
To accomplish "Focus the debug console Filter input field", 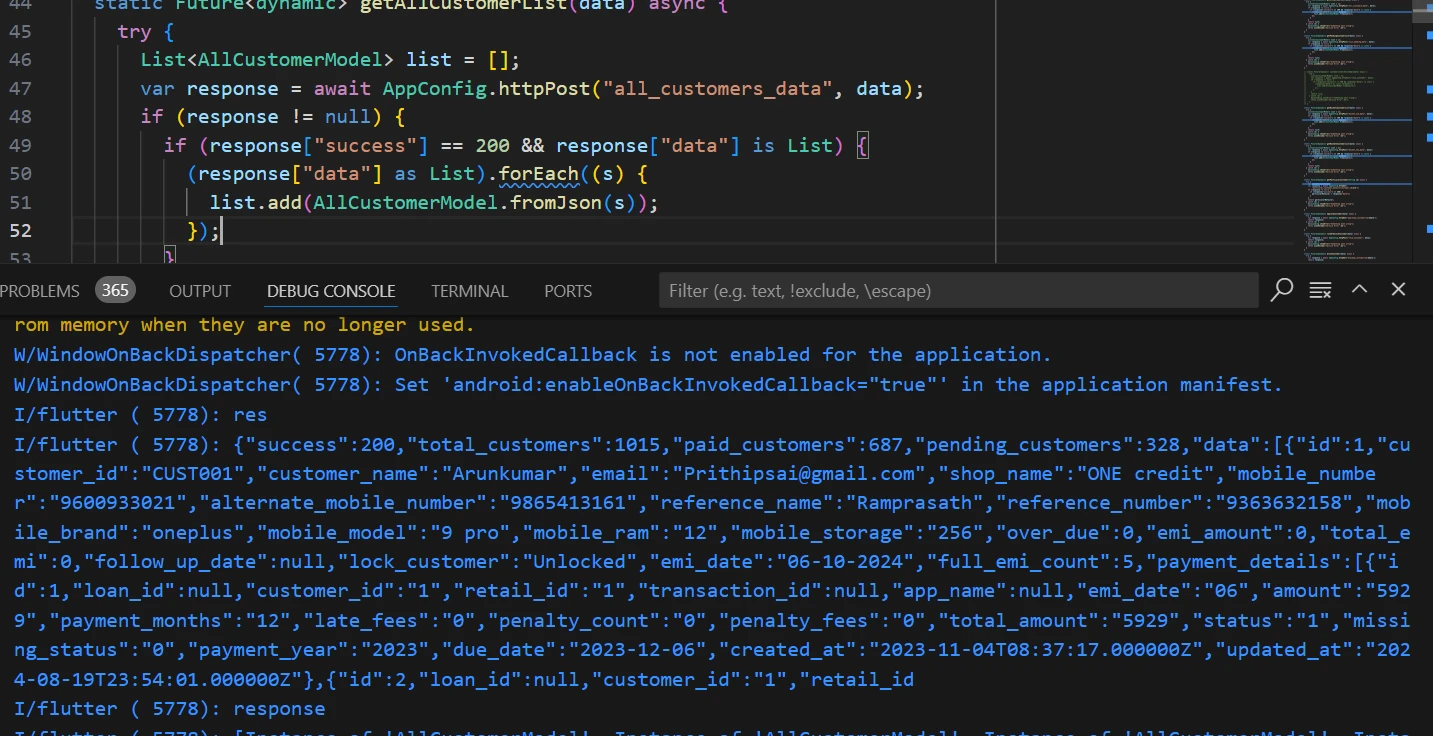I will (x=958, y=291).
